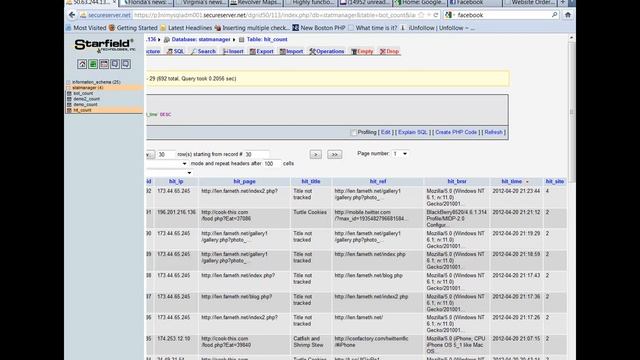
Task: Click the green log out icon in sidebar
Action: (93, 64)
